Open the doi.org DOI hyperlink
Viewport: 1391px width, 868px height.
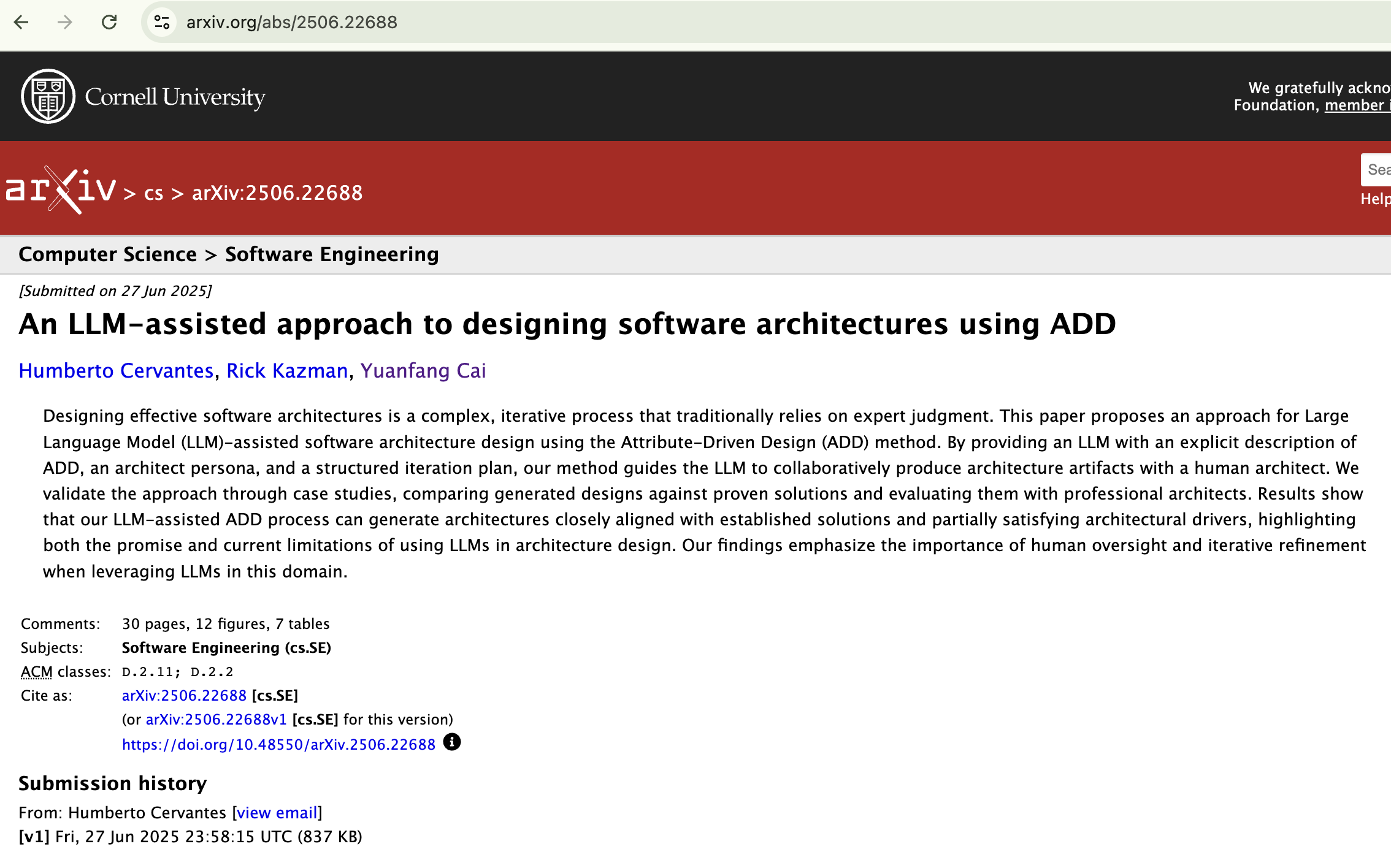coord(278,745)
